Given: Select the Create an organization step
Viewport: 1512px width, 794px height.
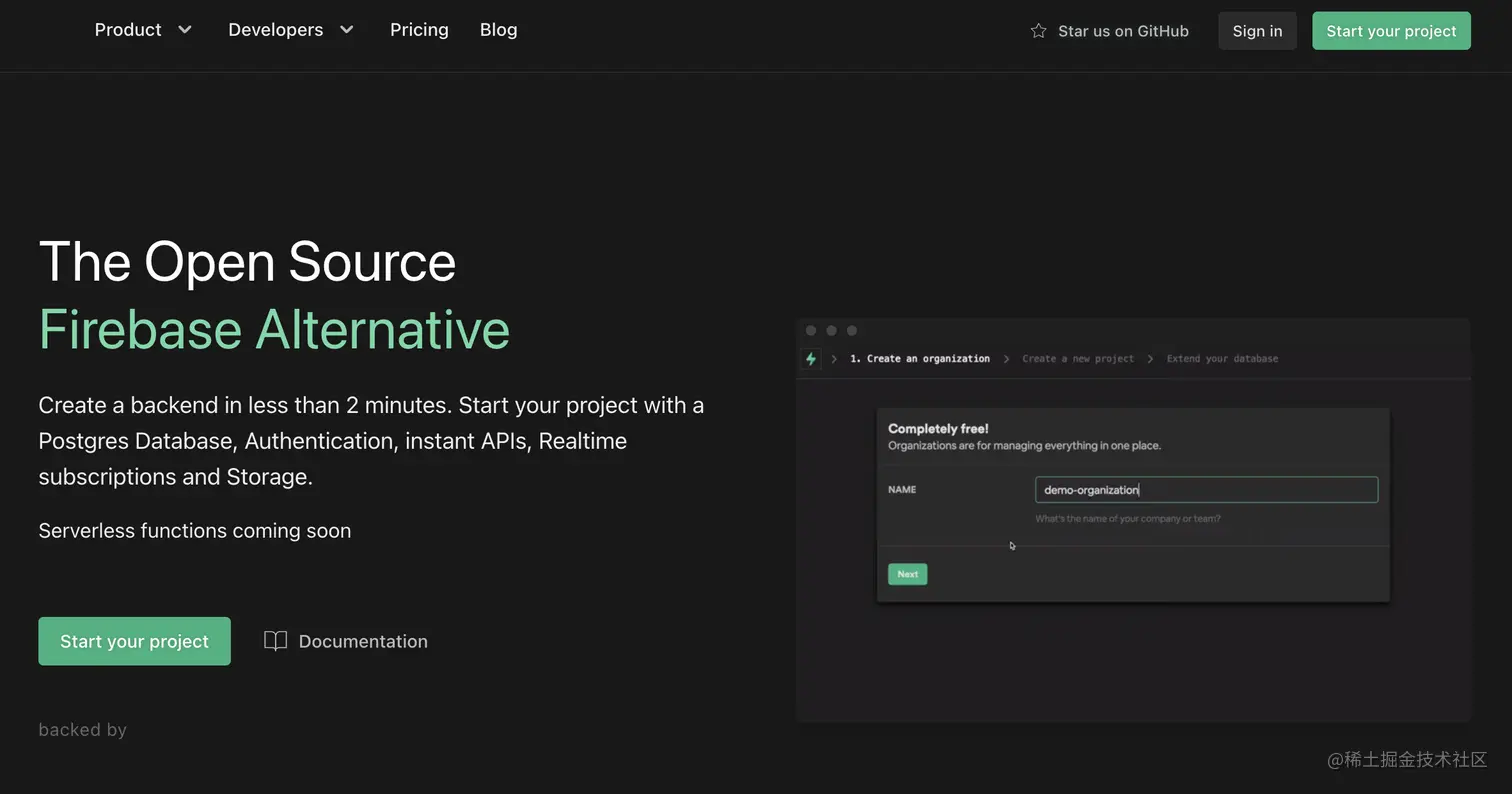Looking at the screenshot, I should pos(920,358).
